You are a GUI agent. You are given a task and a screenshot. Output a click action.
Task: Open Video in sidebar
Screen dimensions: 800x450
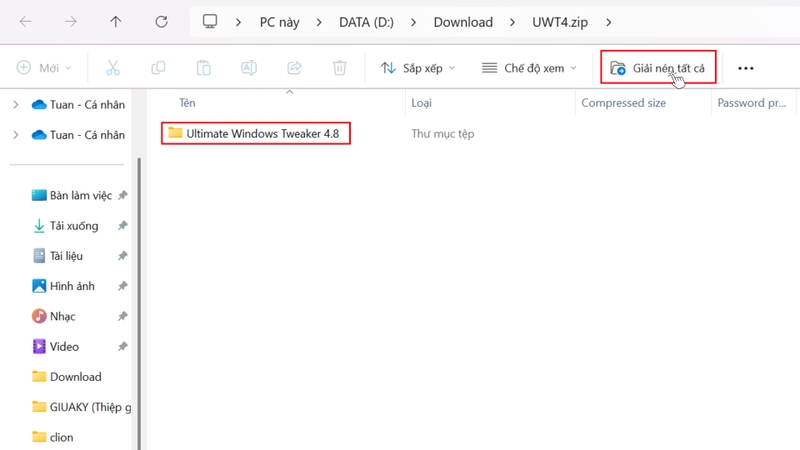click(55, 346)
